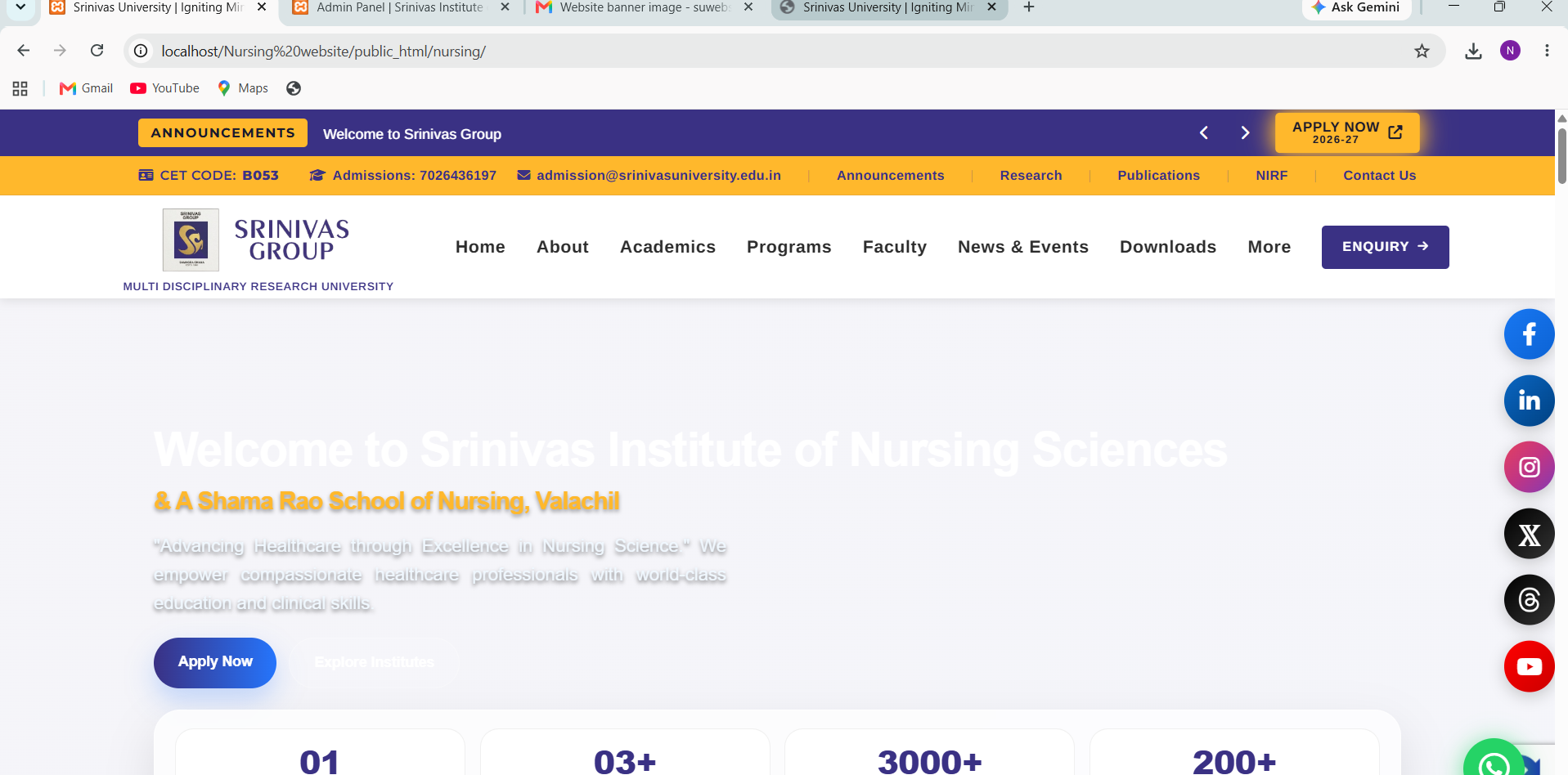Open the YouTube social icon
1568x775 pixels.
click(x=1529, y=666)
